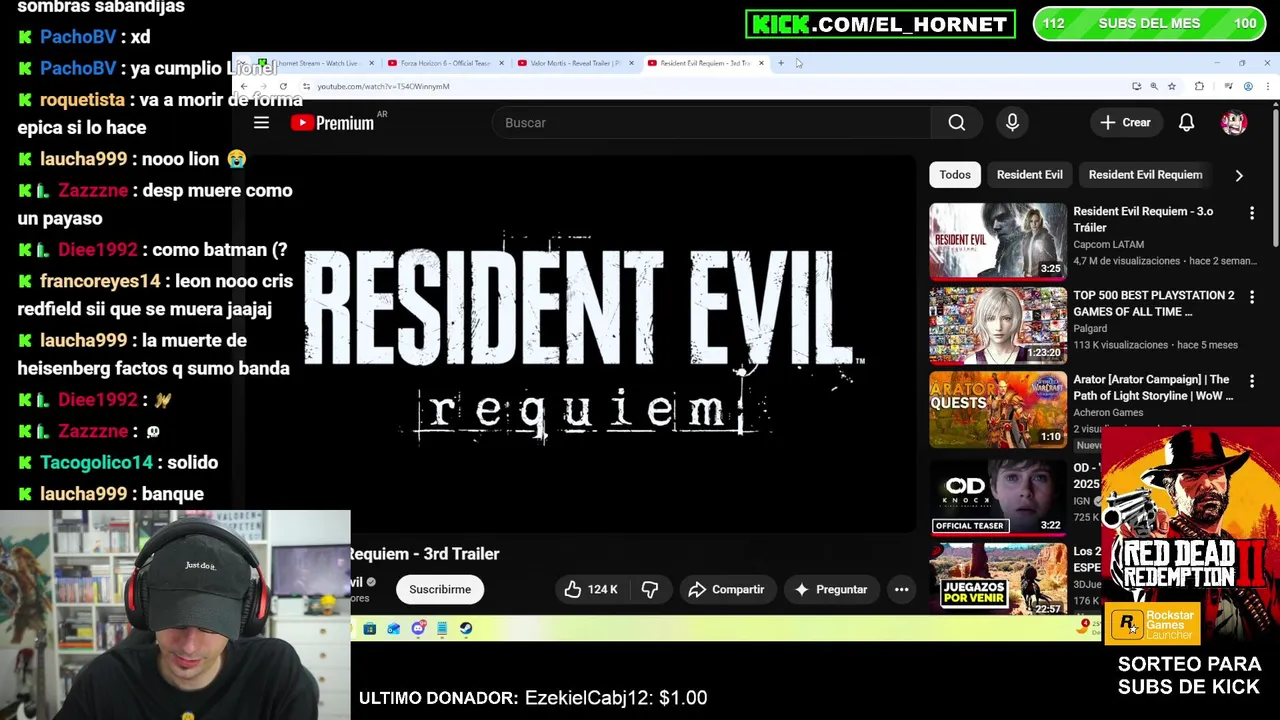Open the Juegazos Por Venir thumbnail
1280x720 pixels.
click(998, 578)
